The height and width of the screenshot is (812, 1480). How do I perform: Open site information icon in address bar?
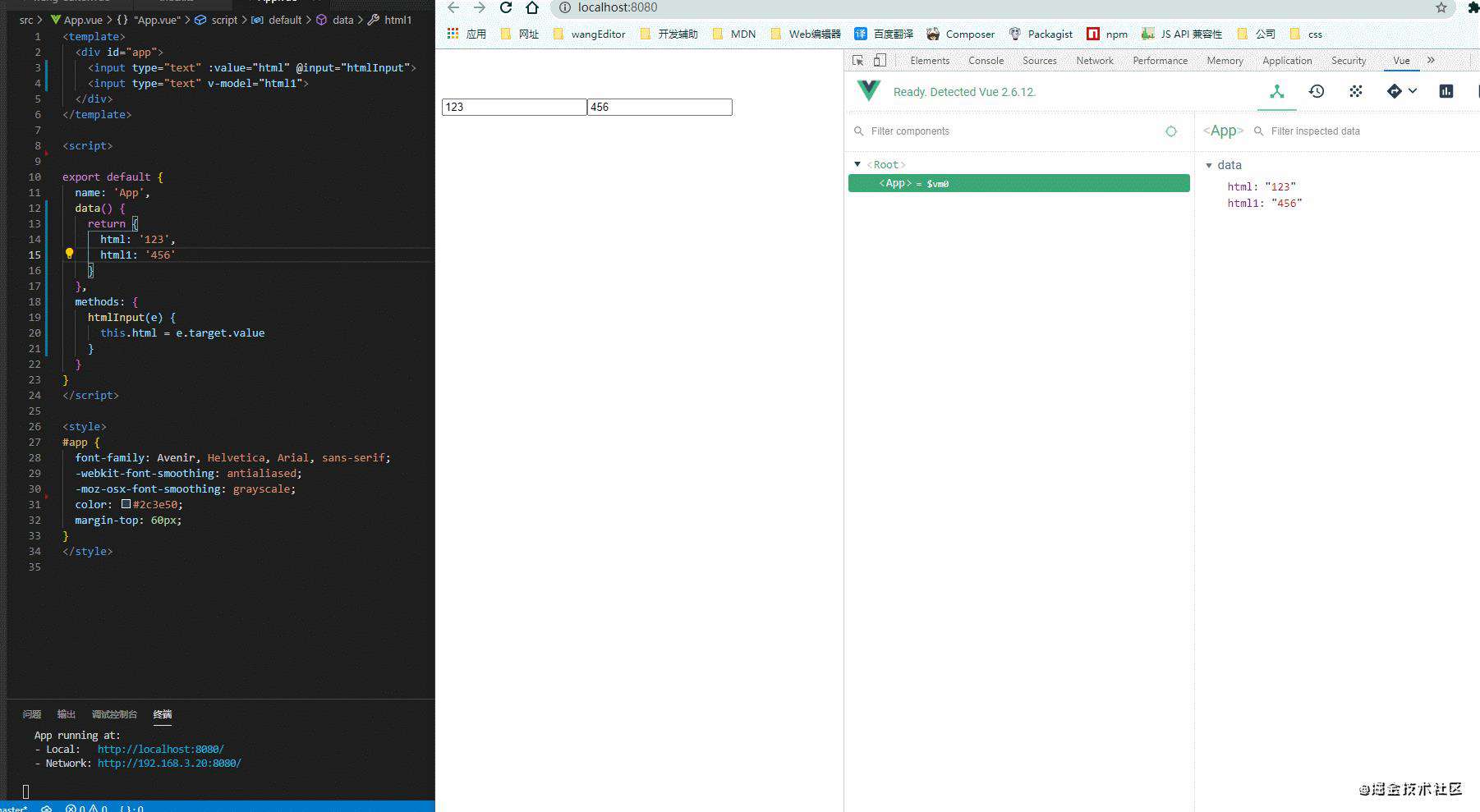click(x=564, y=7)
